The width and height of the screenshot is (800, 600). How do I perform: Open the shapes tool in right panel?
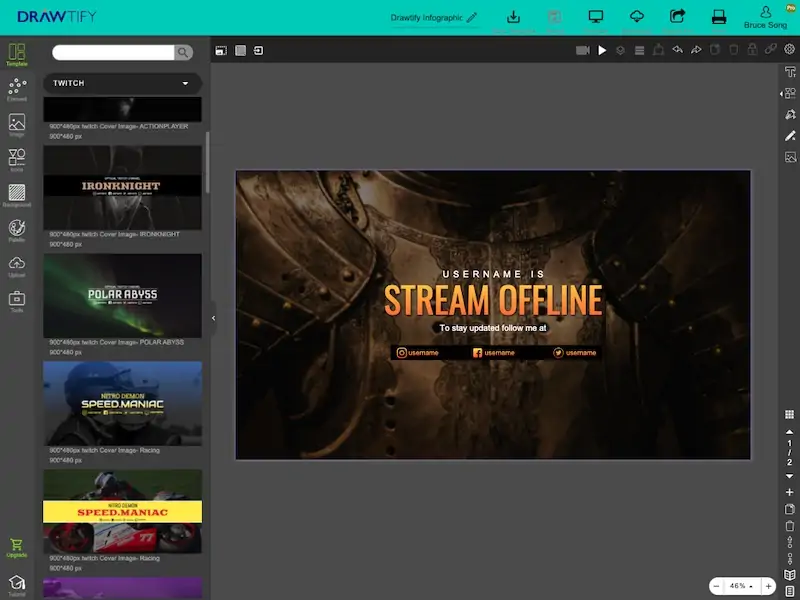point(790,93)
